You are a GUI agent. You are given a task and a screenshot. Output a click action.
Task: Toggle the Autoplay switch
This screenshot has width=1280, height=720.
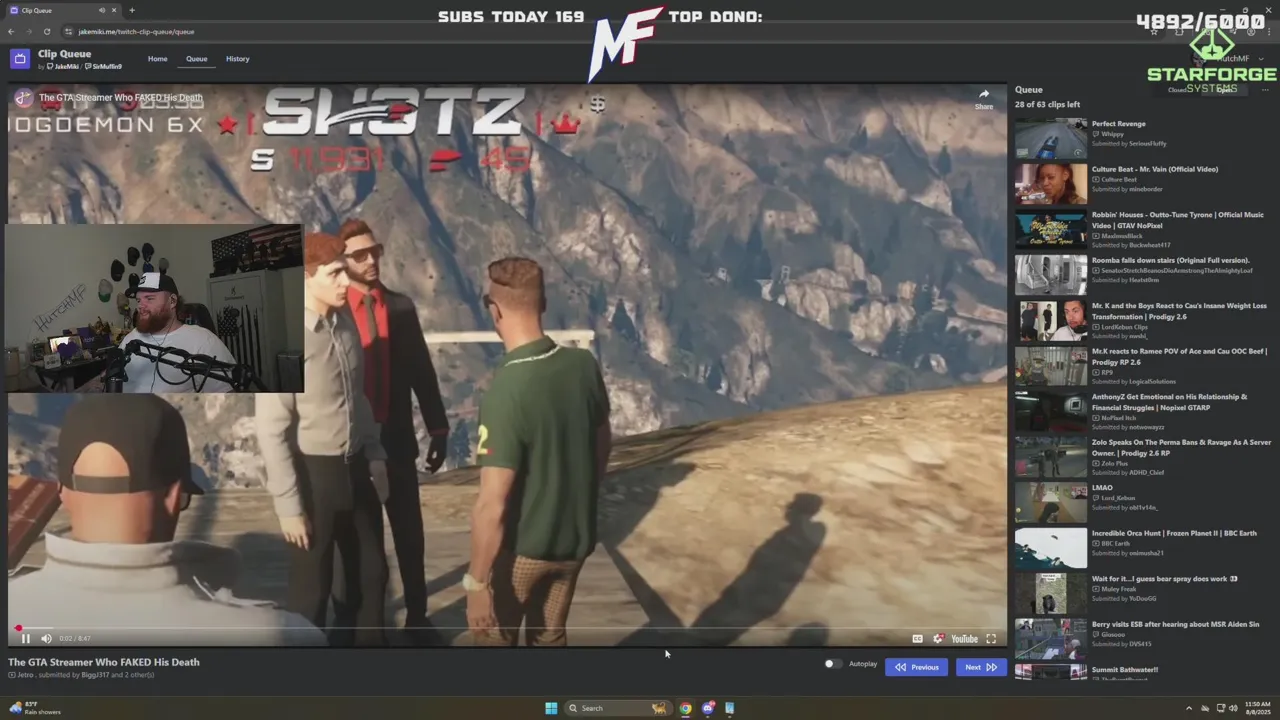832,663
